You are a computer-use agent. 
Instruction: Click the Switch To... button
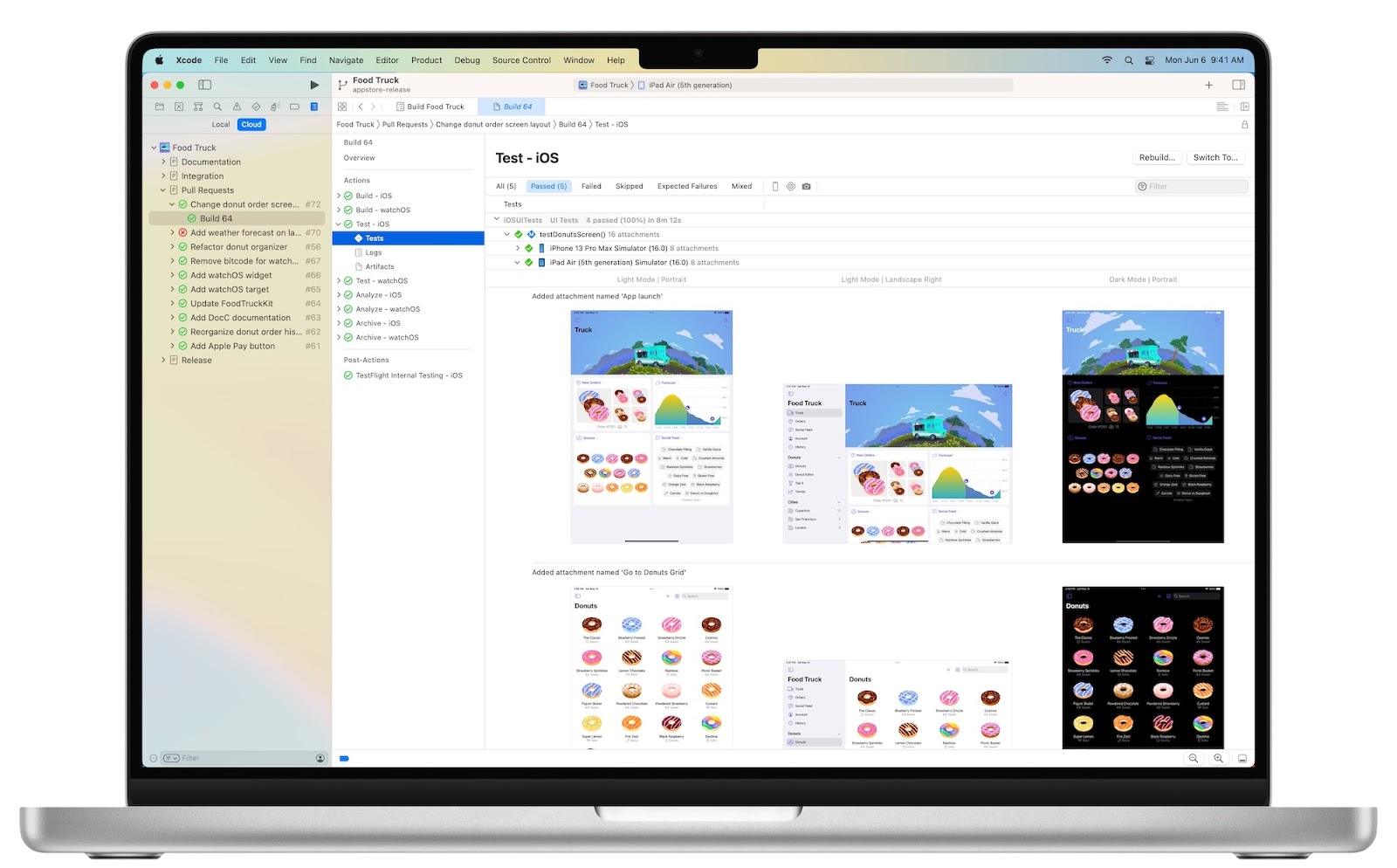tap(1215, 157)
